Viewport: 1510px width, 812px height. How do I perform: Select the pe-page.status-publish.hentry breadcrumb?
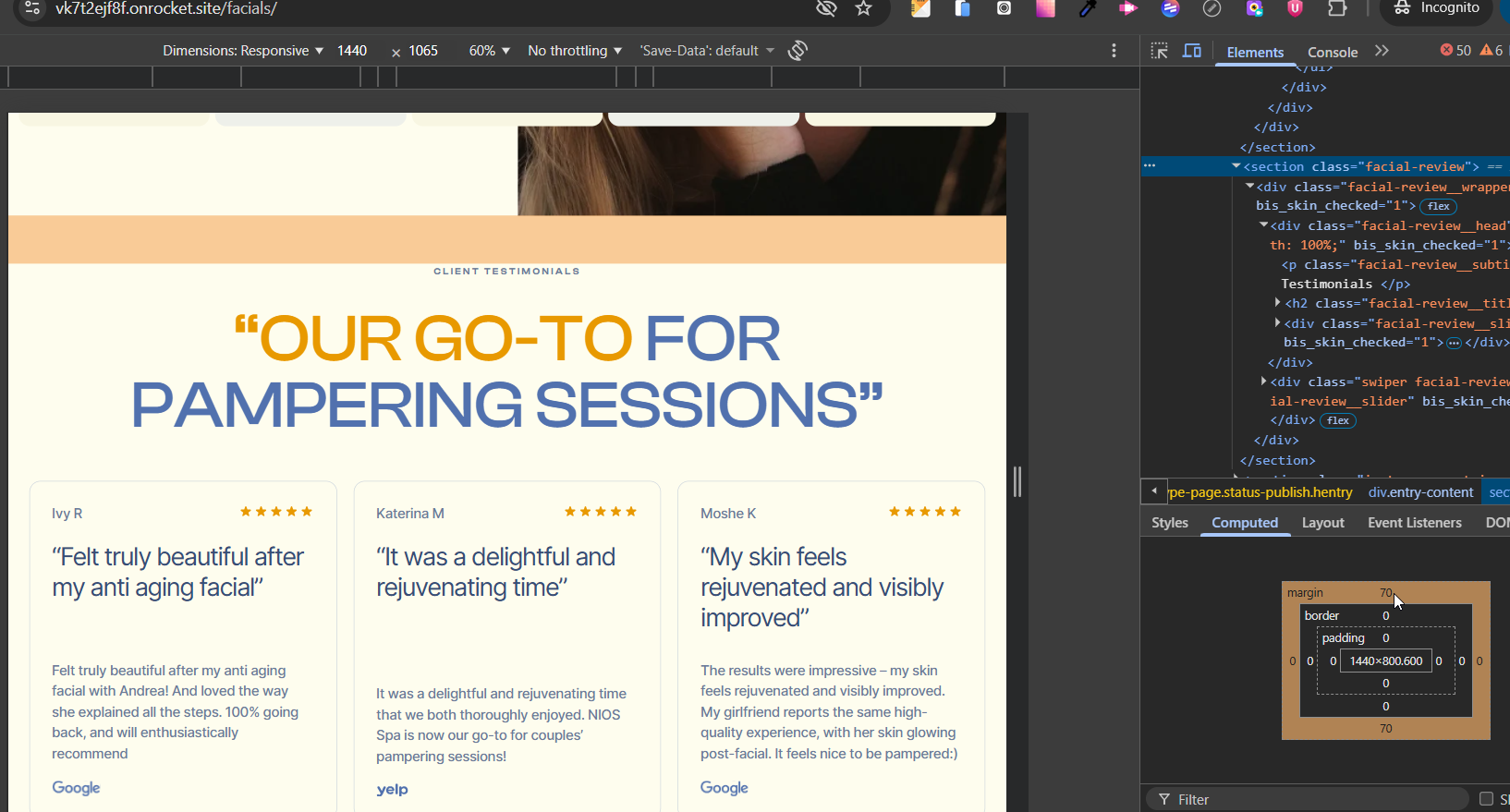pyautogui.click(x=1261, y=492)
